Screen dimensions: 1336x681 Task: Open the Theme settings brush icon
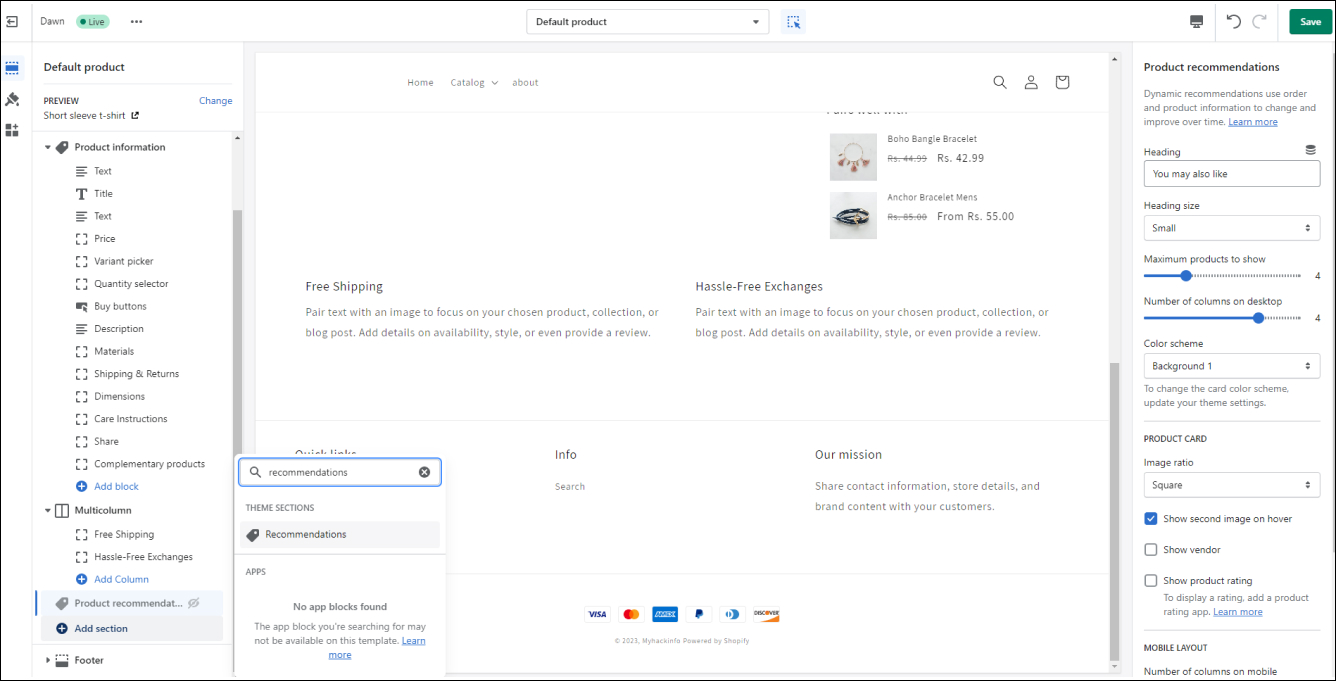pos(12,99)
